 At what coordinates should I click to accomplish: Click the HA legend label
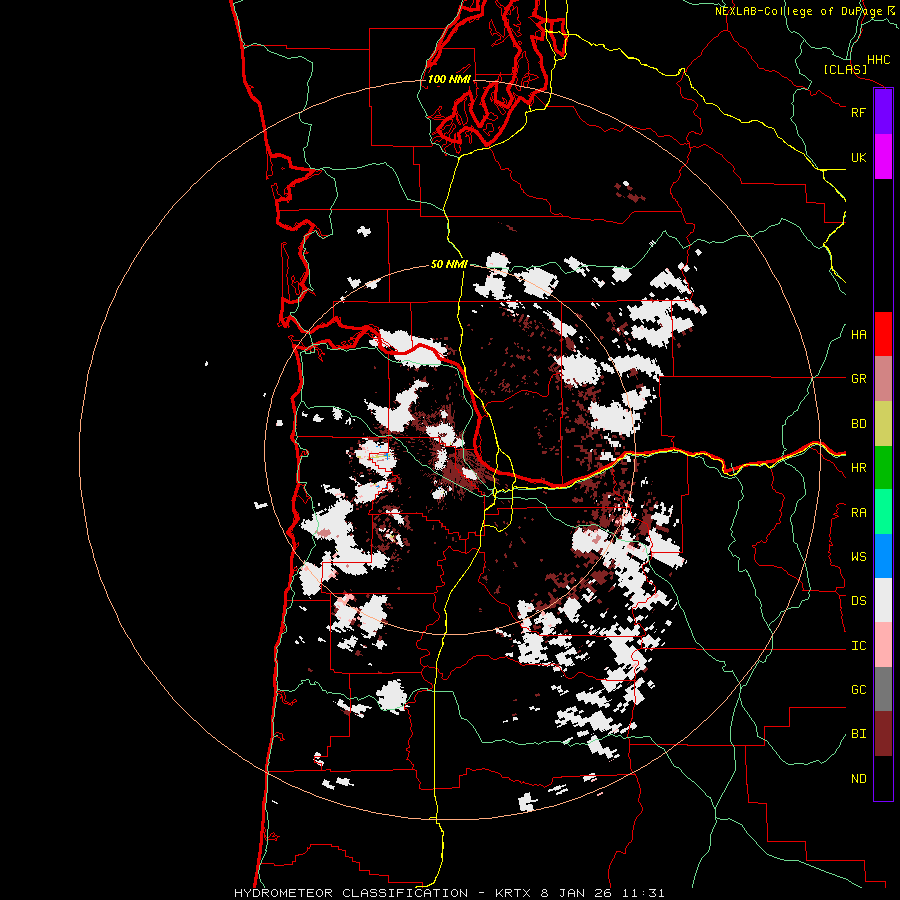pyautogui.click(x=859, y=335)
